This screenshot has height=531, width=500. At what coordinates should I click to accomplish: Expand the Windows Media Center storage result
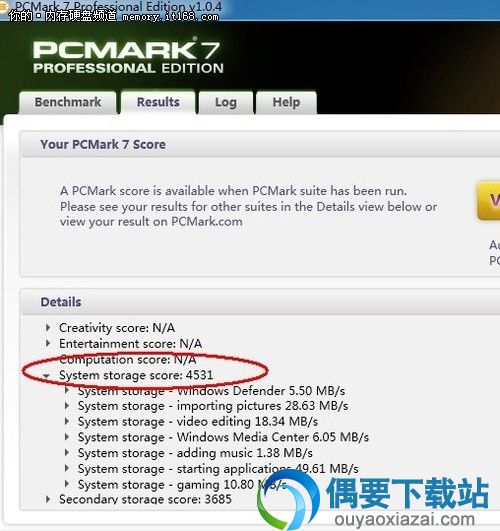pos(67,437)
